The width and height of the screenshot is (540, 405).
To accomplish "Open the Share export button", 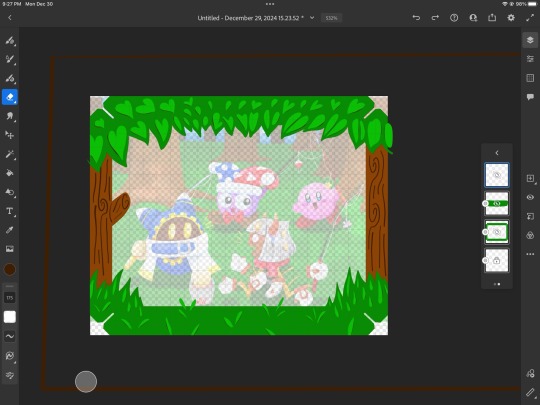I will point(492,18).
